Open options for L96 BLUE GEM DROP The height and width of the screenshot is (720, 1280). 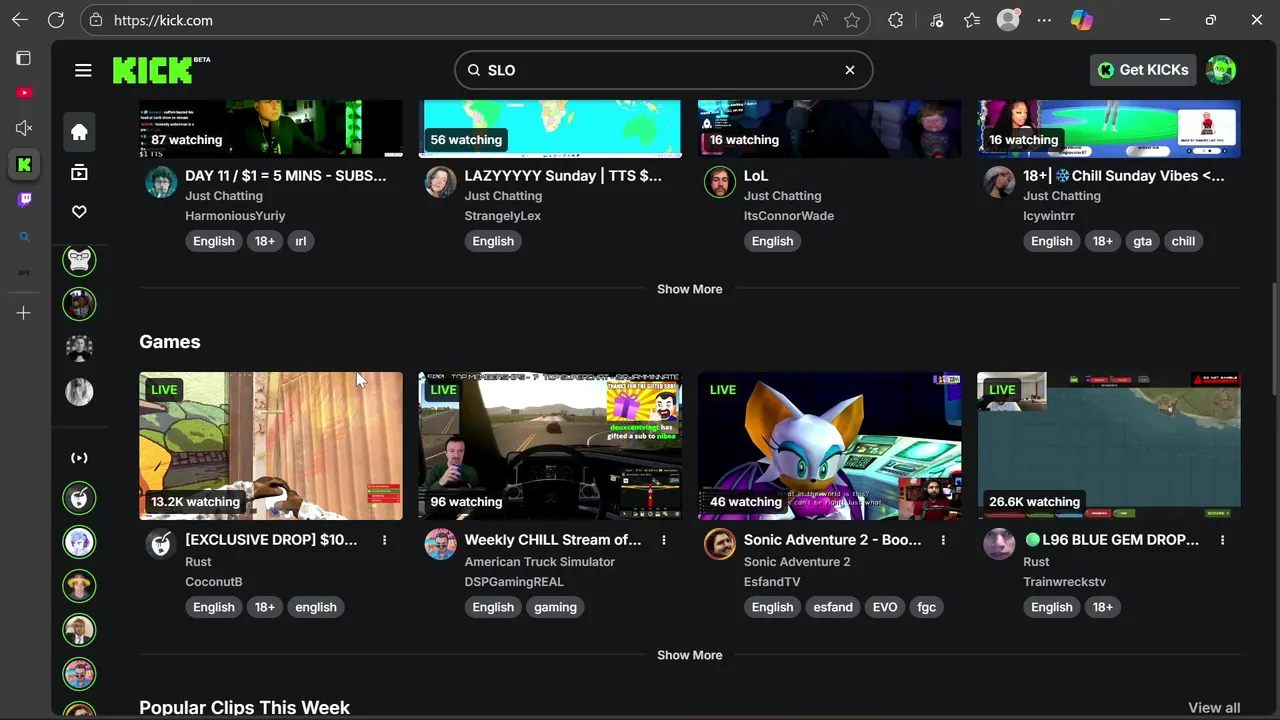[x=1222, y=540]
